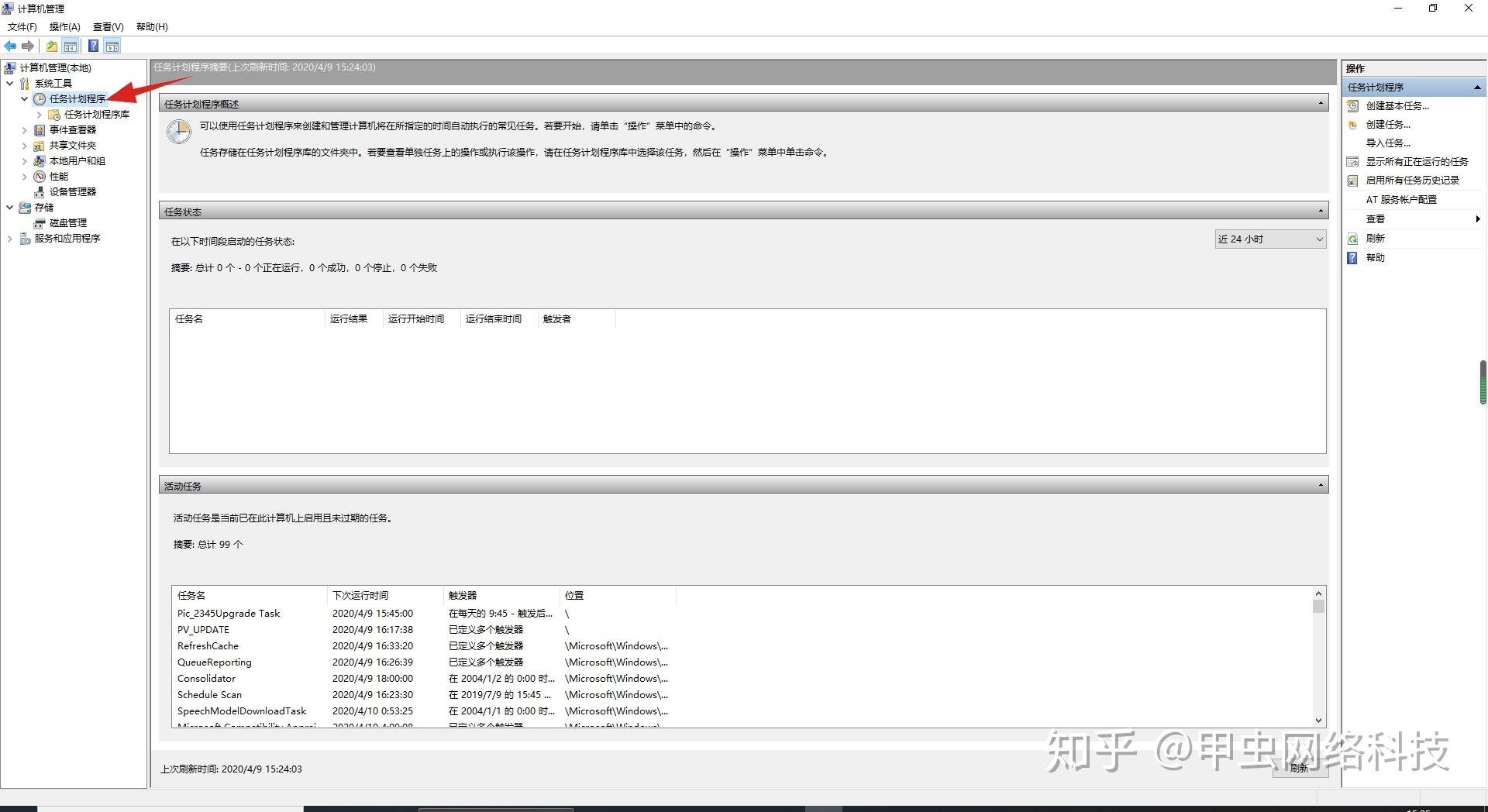This screenshot has width=1488, height=812.
Task: Click the 刷新 refresh icon in actions pane
Action: tap(1353, 239)
